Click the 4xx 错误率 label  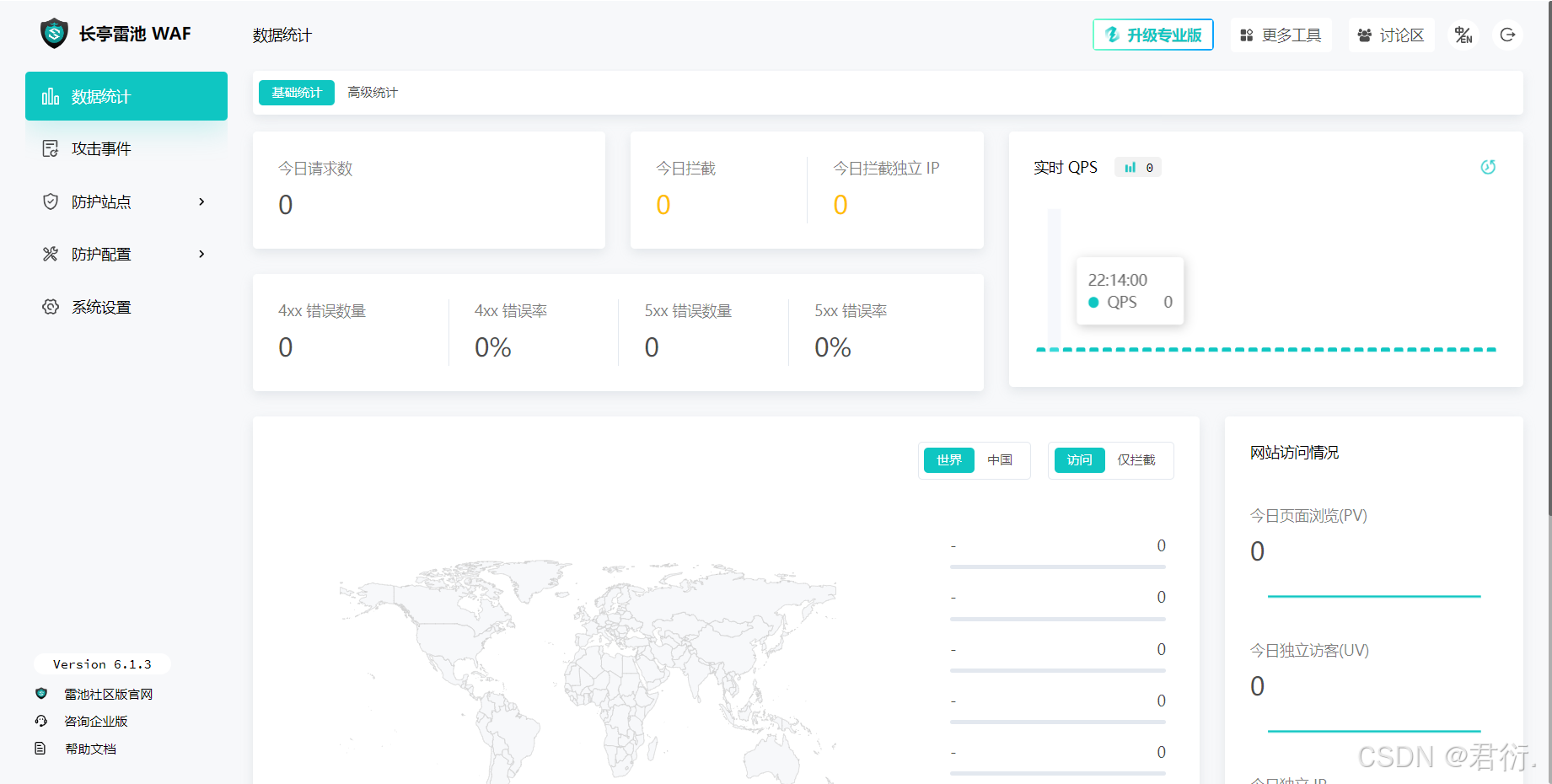(511, 311)
